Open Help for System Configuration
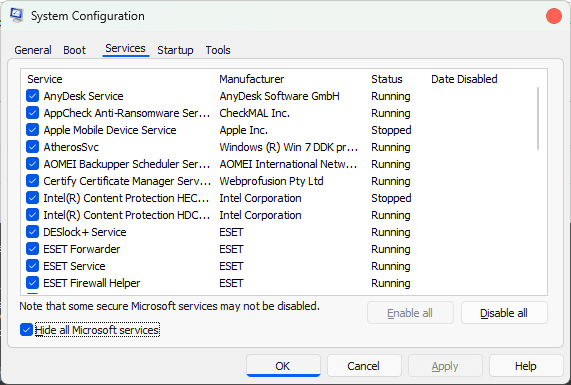571x385 pixels. 526,366
